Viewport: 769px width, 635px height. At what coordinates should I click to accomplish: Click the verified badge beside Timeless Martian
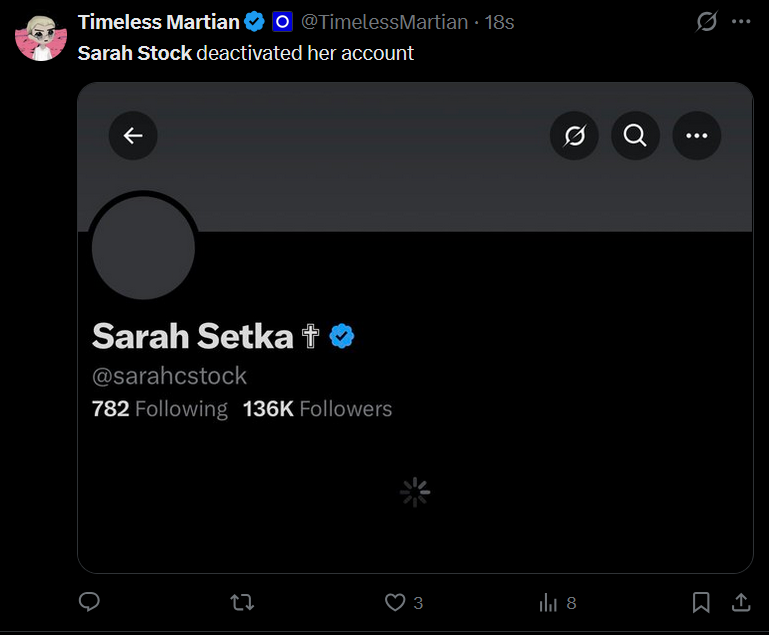point(254,22)
